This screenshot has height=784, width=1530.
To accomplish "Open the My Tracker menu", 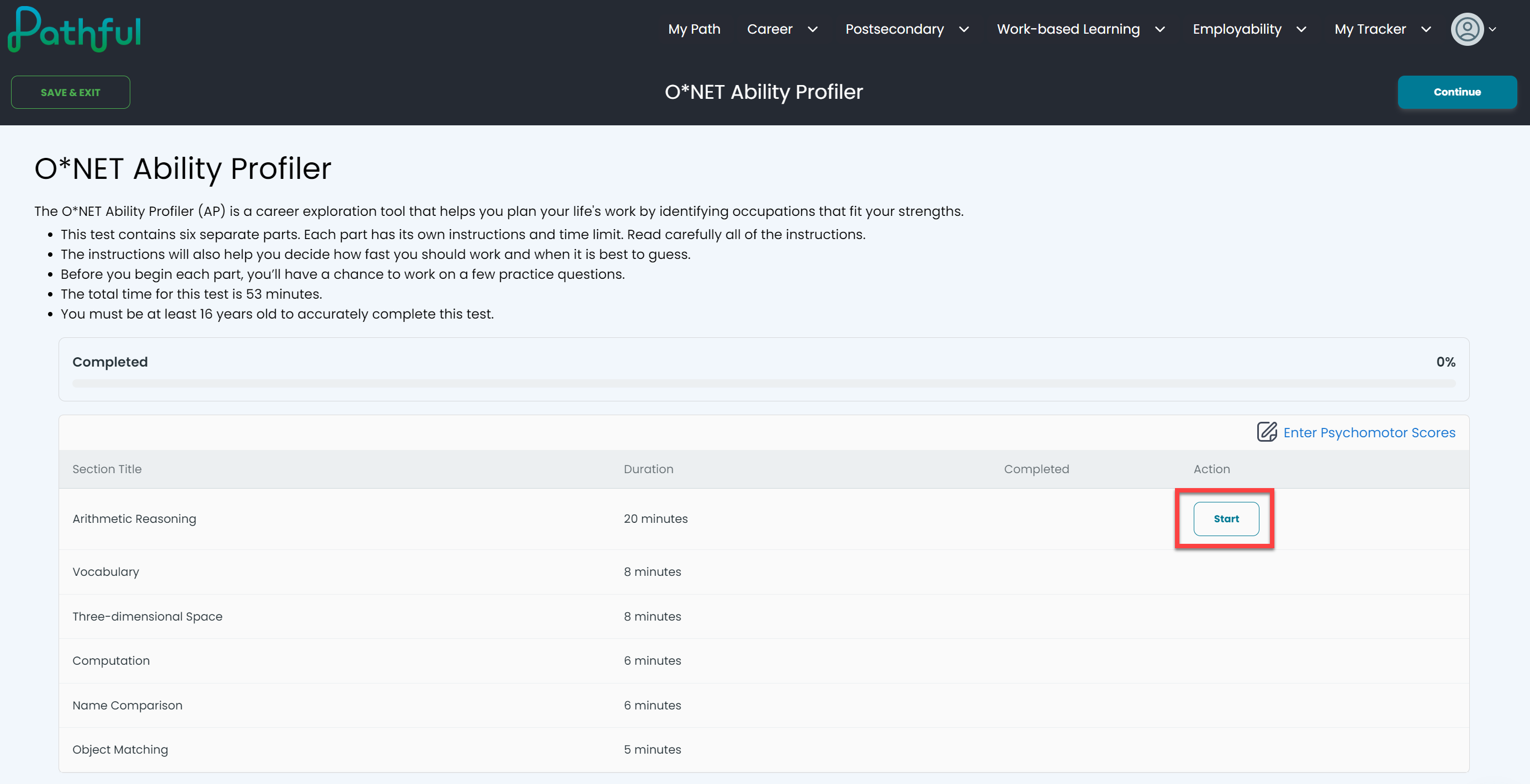I will (1370, 29).
